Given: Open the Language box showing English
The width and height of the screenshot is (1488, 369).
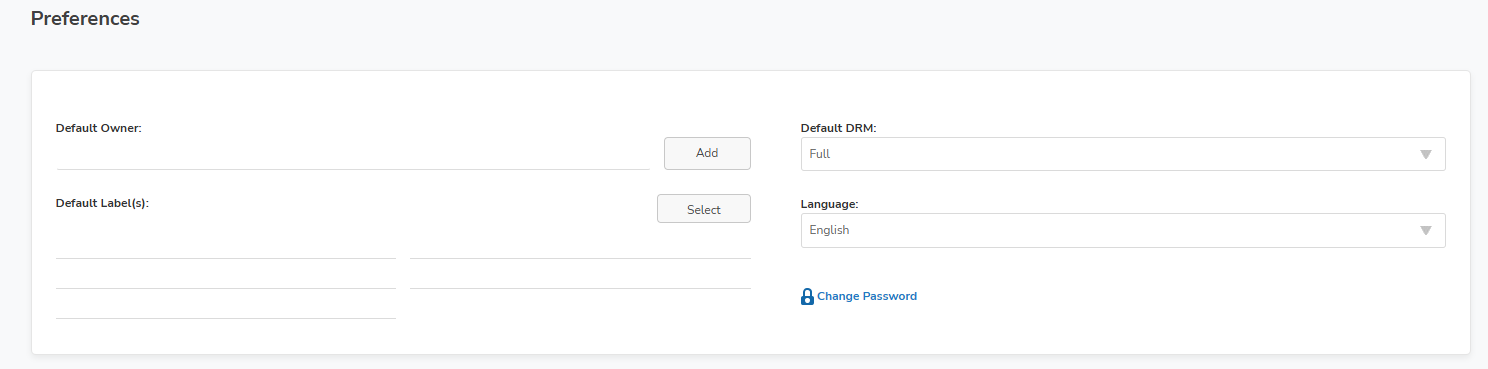Looking at the screenshot, I should [1123, 230].
